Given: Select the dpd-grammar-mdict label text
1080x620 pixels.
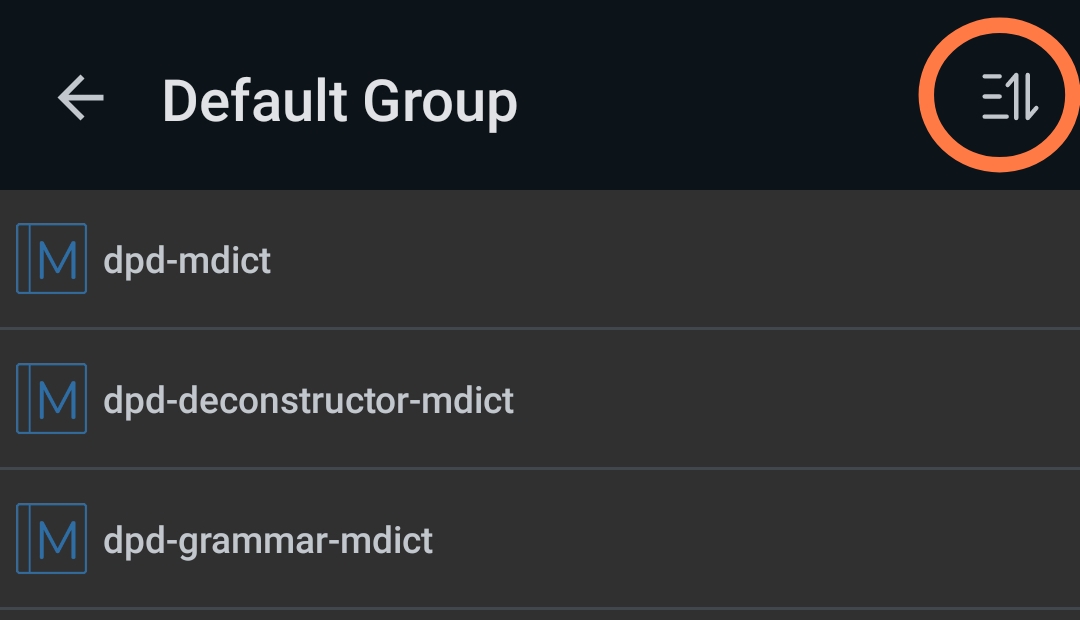Looking at the screenshot, I should (268, 539).
